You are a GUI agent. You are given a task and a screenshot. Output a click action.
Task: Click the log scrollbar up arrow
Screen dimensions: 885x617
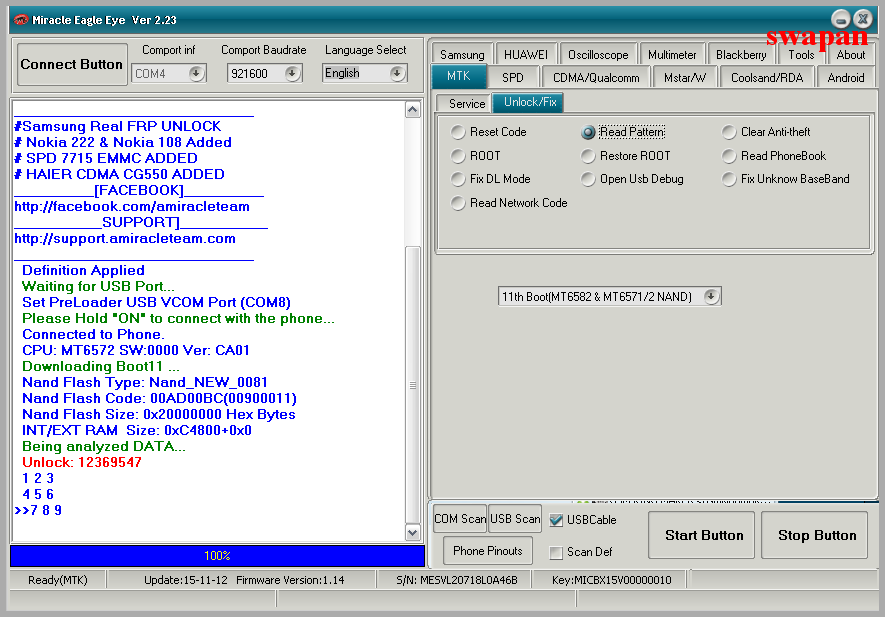pos(413,110)
